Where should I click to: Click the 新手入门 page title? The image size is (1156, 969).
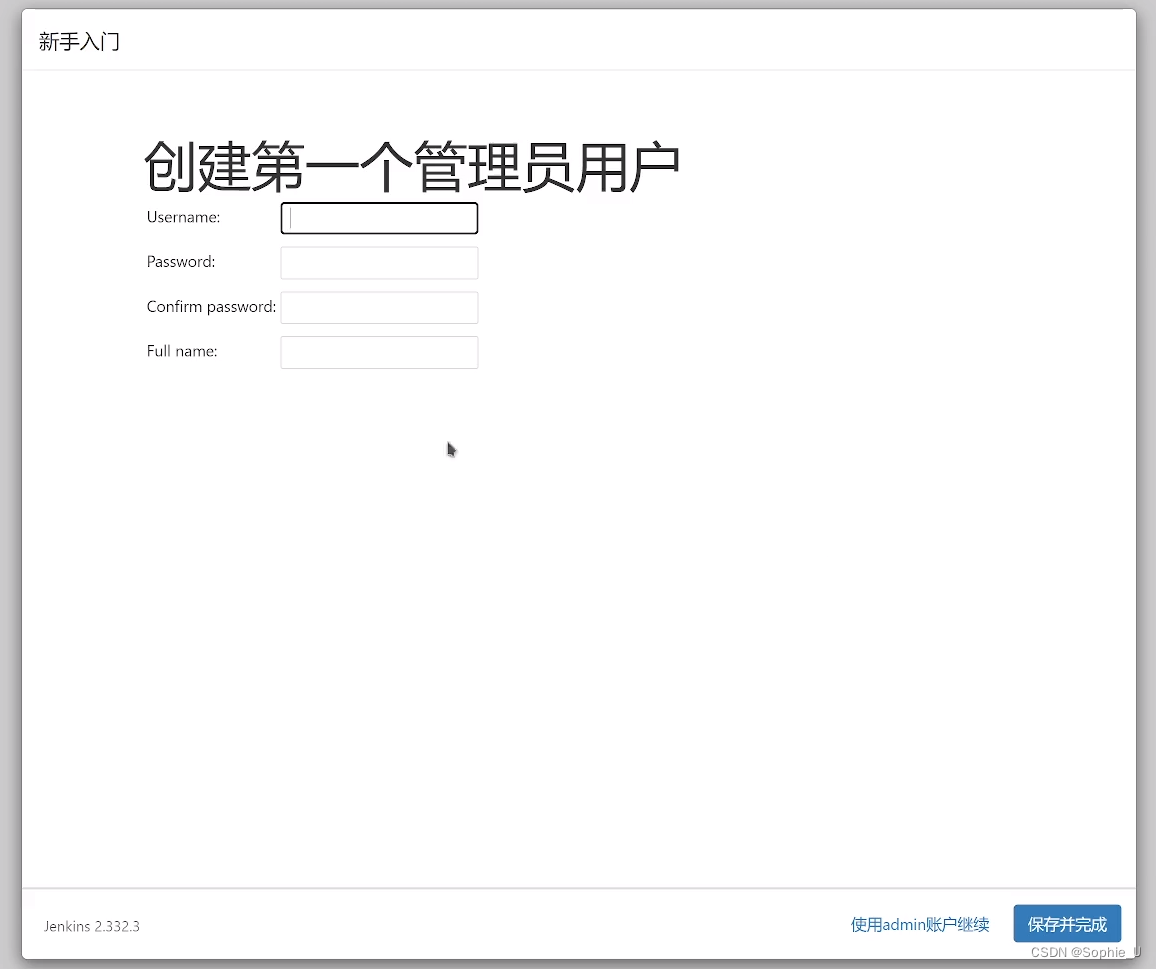(79, 42)
